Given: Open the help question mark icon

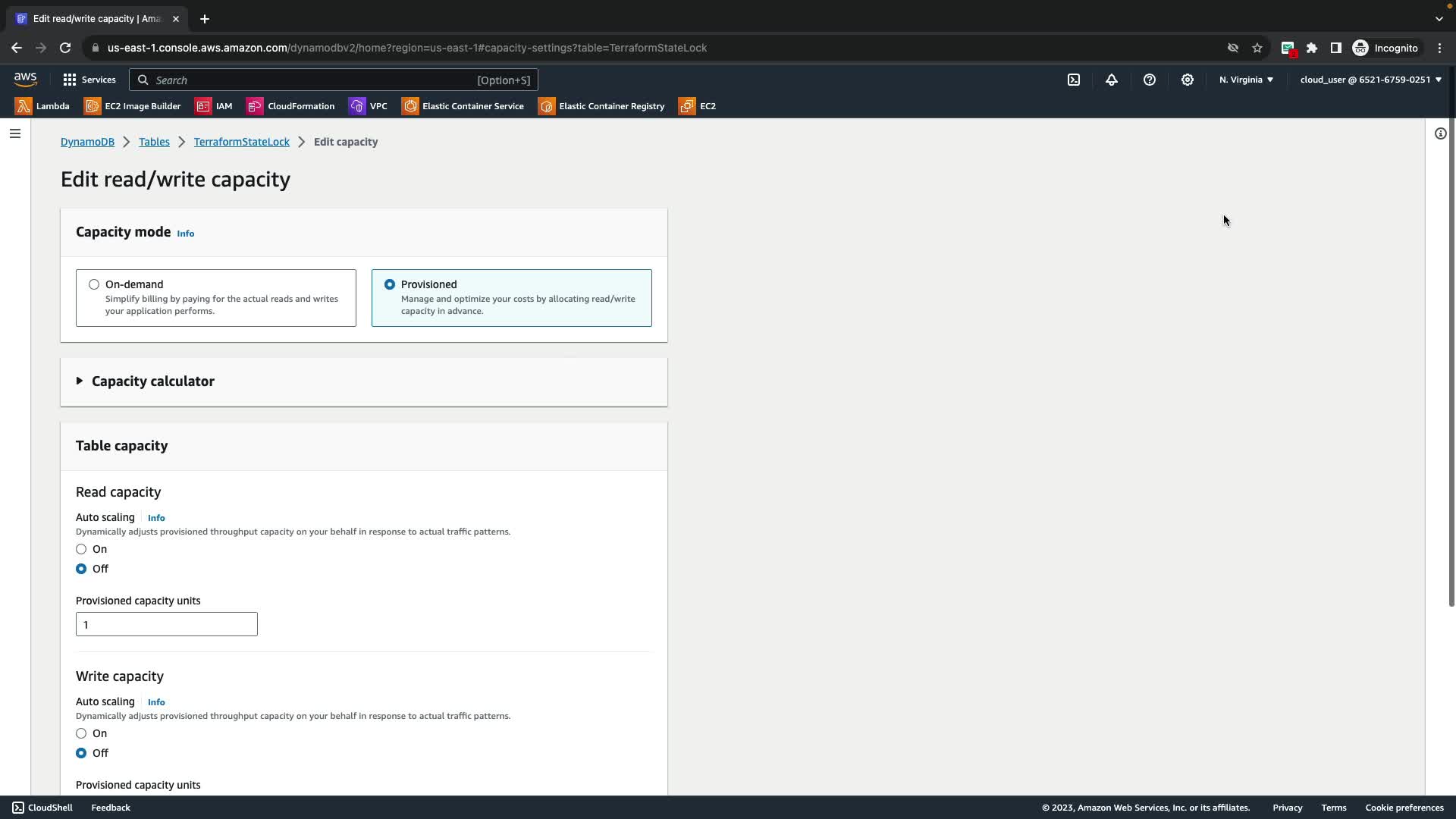Looking at the screenshot, I should point(1150,80).
